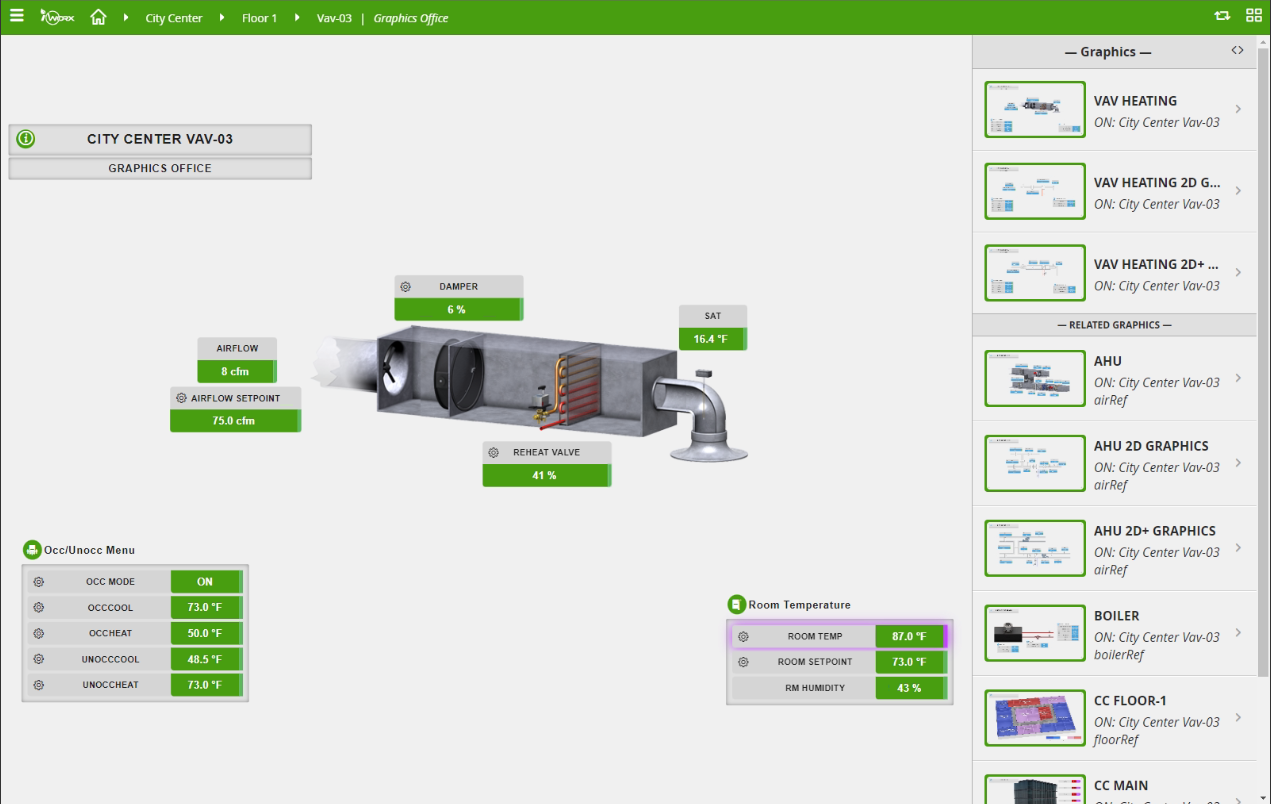1271x804 pixels.
Task: Click the sync arrows icon in the header
Action: click(x=1222, y=16)
